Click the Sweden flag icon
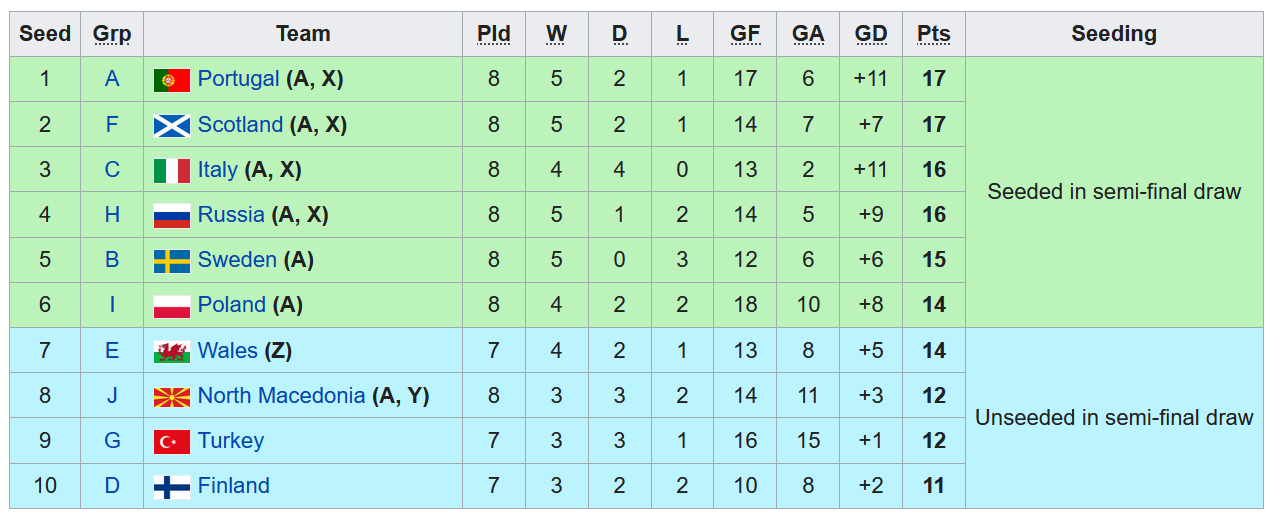This screenshot has height=525, width=1284. [x=172, y=261]
